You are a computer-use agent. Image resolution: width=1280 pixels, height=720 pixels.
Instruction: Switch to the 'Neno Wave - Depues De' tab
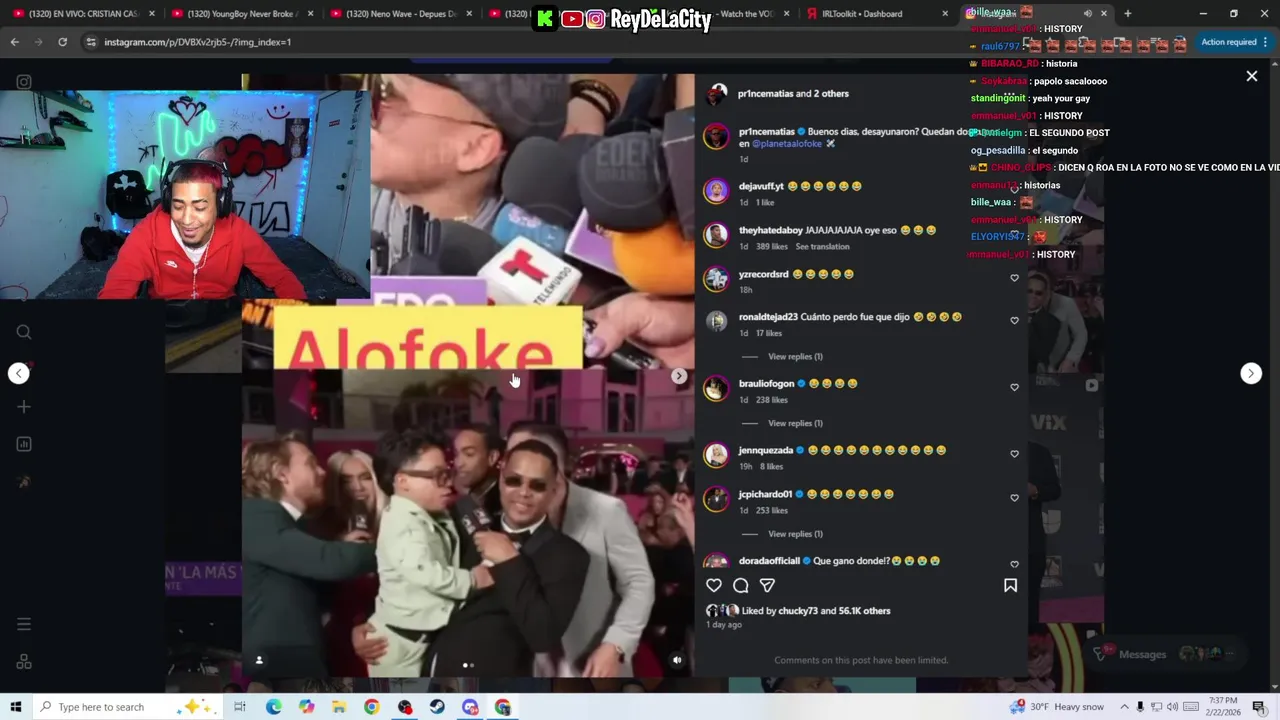[400, 14]
